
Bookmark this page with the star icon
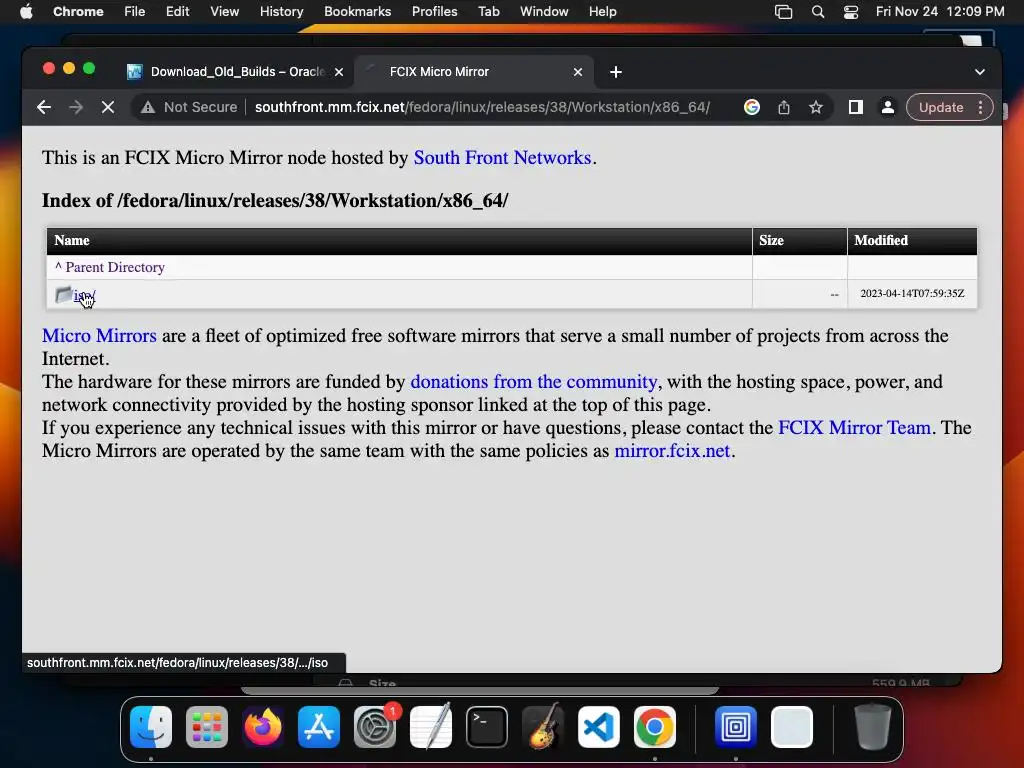pos(816,107)
